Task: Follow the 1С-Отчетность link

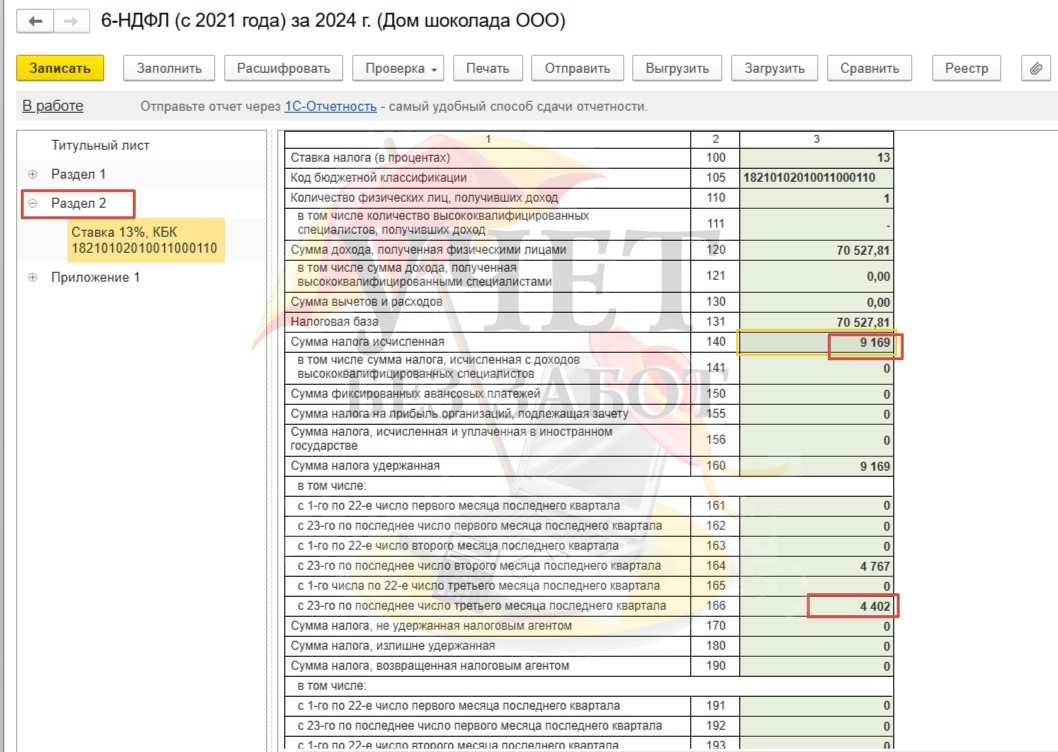Action: (331, 106)
